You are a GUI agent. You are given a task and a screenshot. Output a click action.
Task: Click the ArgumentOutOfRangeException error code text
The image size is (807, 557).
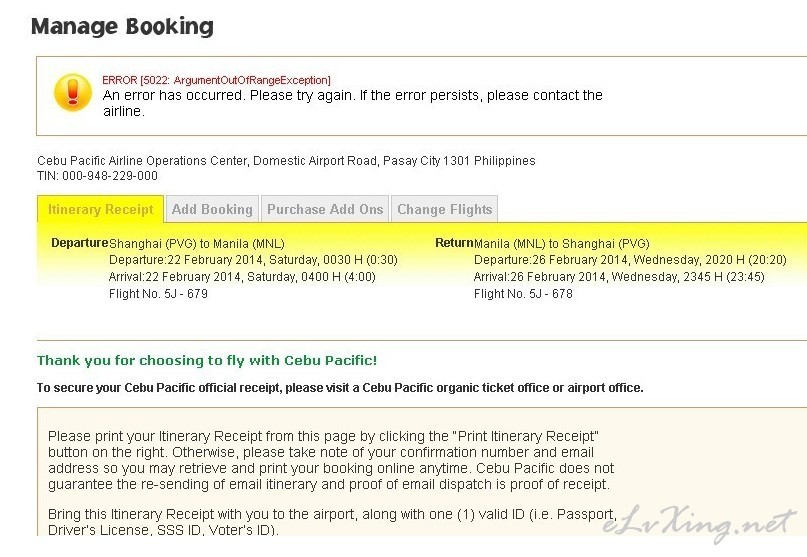[x=216, y=80]
